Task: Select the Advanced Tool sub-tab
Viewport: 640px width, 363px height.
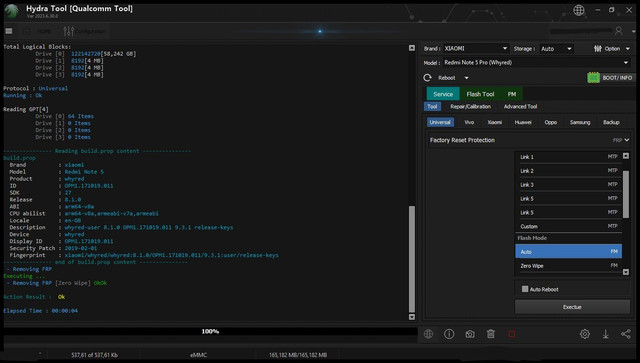Action: [x=520, y=107]
